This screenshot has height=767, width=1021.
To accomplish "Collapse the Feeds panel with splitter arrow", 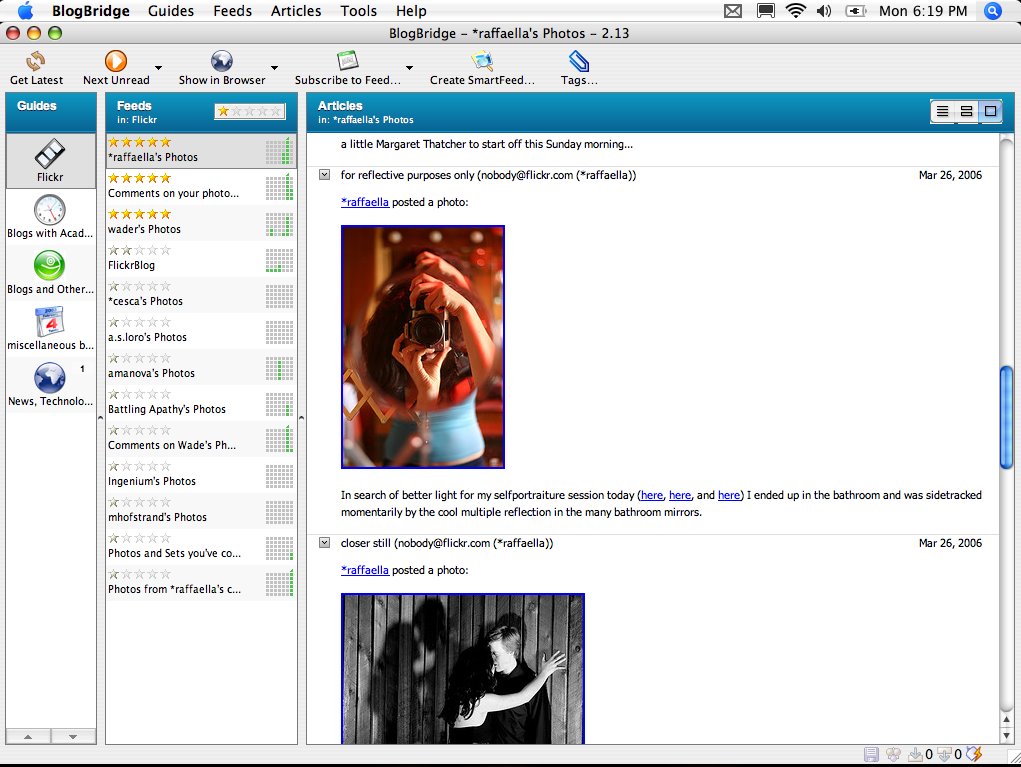I will (301, 417).
